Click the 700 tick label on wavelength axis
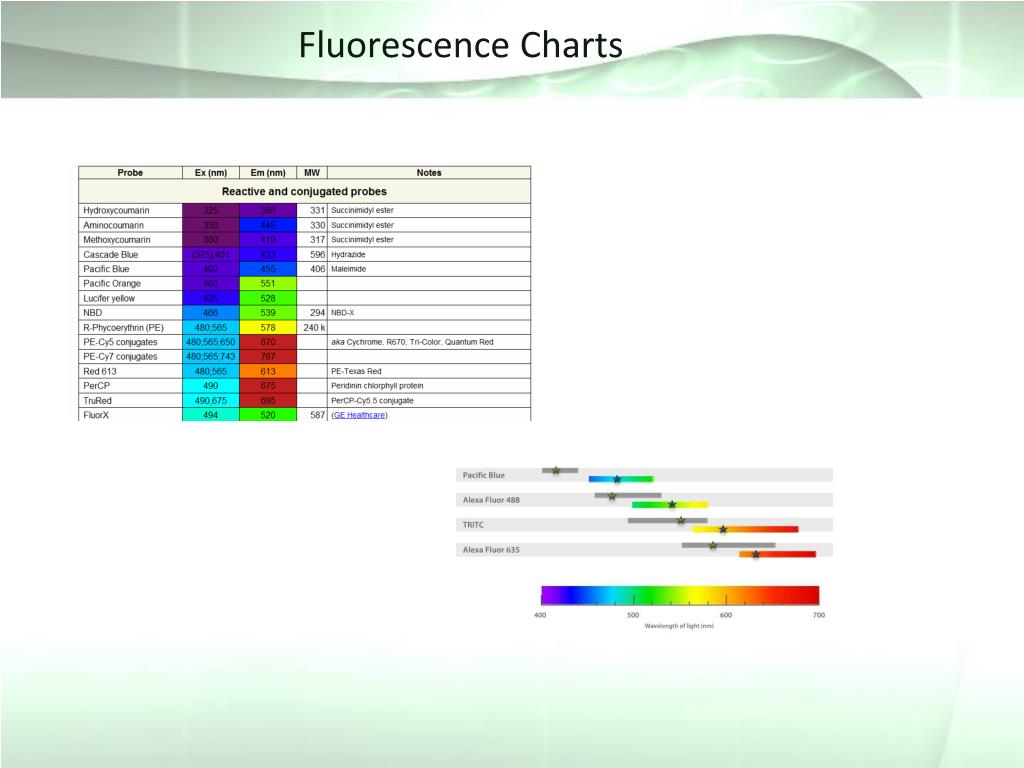 point(819,615)
